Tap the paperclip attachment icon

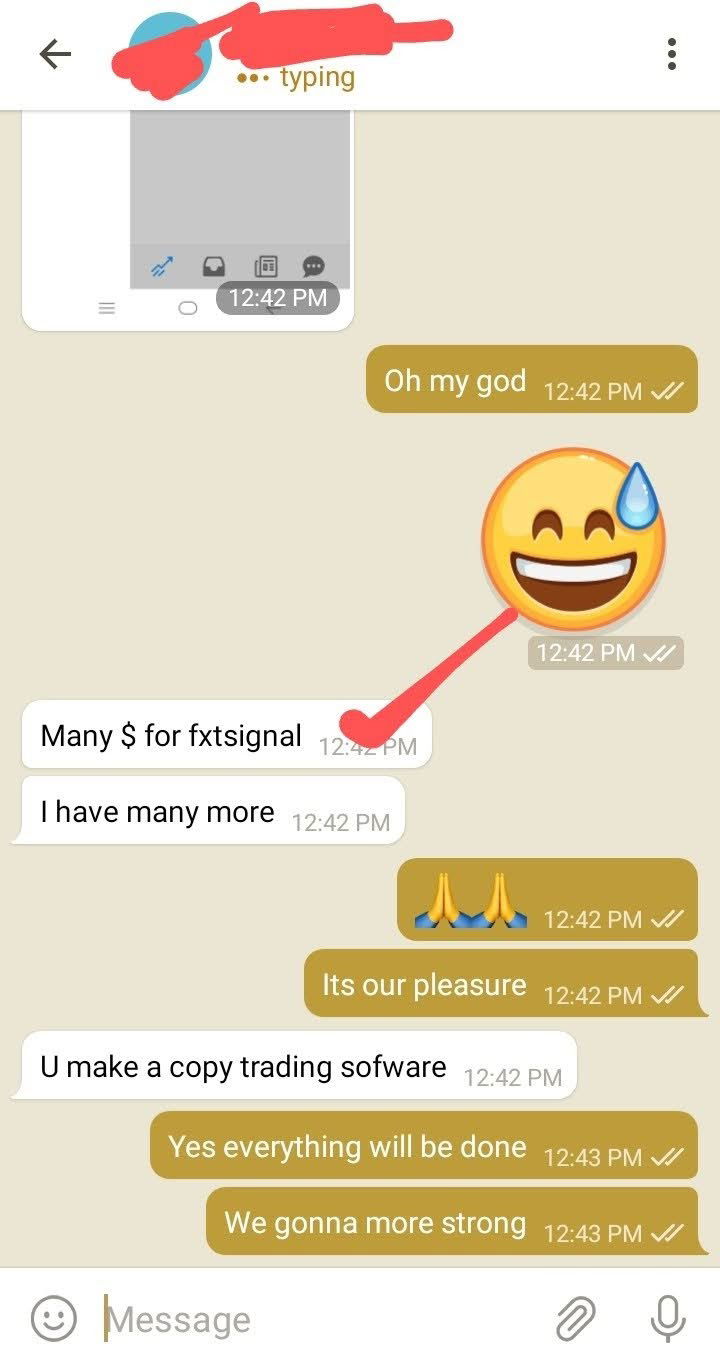tap(576, 1319)
